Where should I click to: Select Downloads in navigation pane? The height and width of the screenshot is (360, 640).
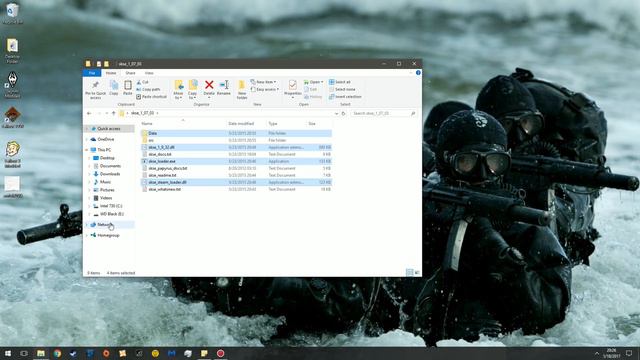[110, 174]
